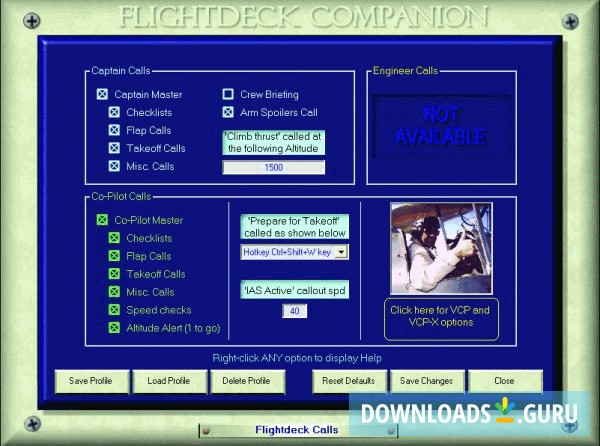This screenshot has height=446, width=600.
Task: Click the Load Profile button
Action: (x=170, y=381)
